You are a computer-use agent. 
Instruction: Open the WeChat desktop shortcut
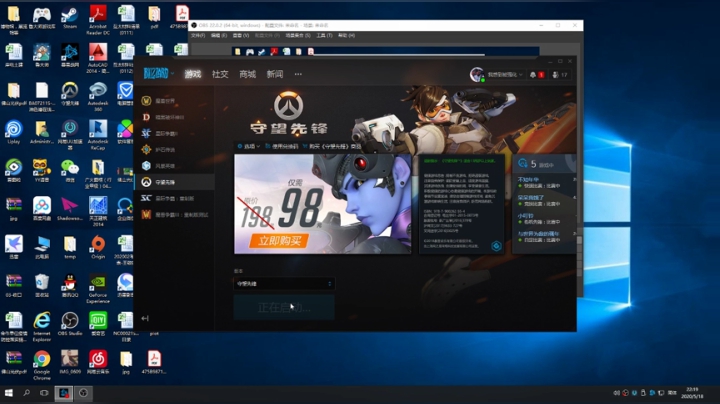(x=70, y=171)
